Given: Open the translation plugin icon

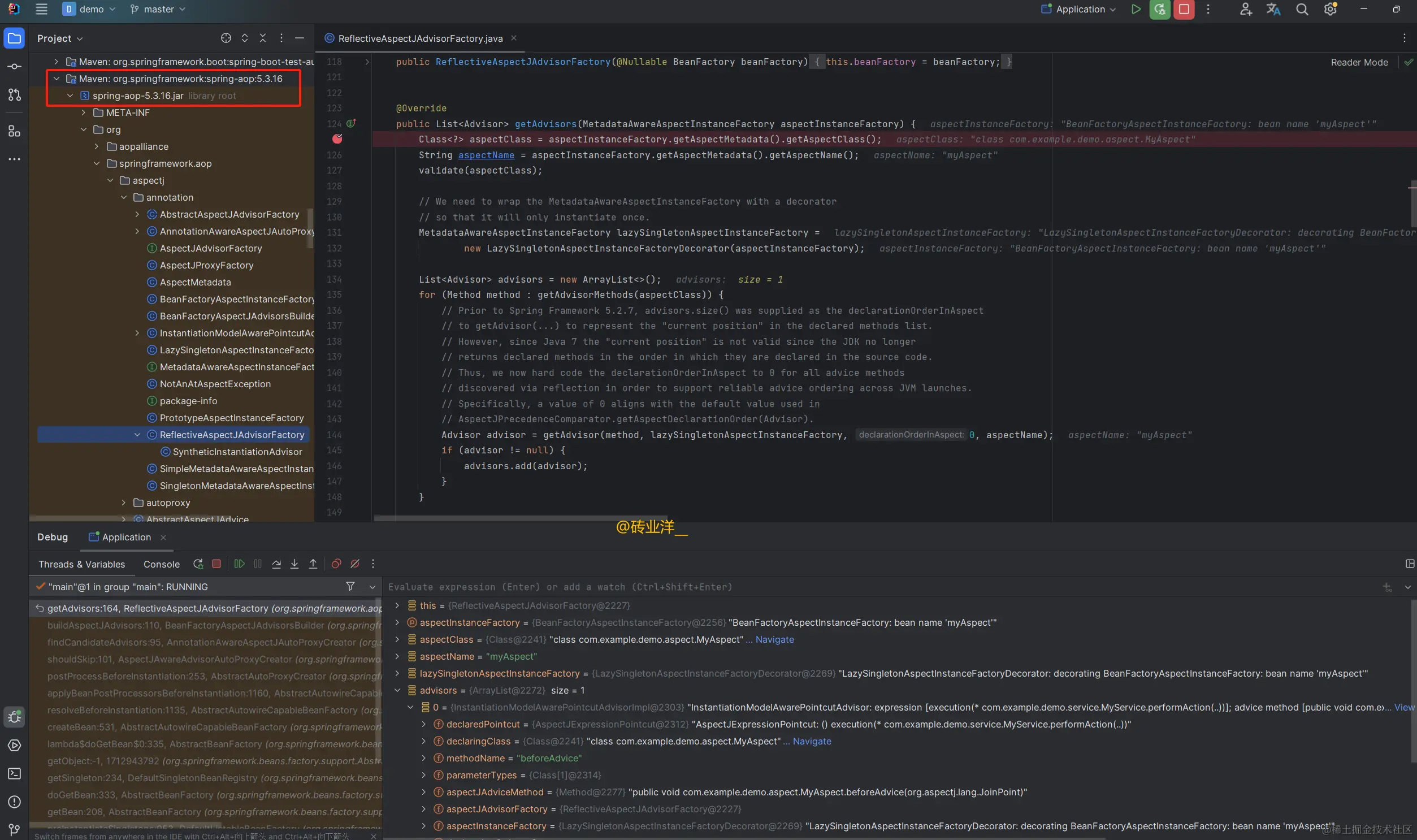Looking at the screenshot, I should tap(1273, 9).
